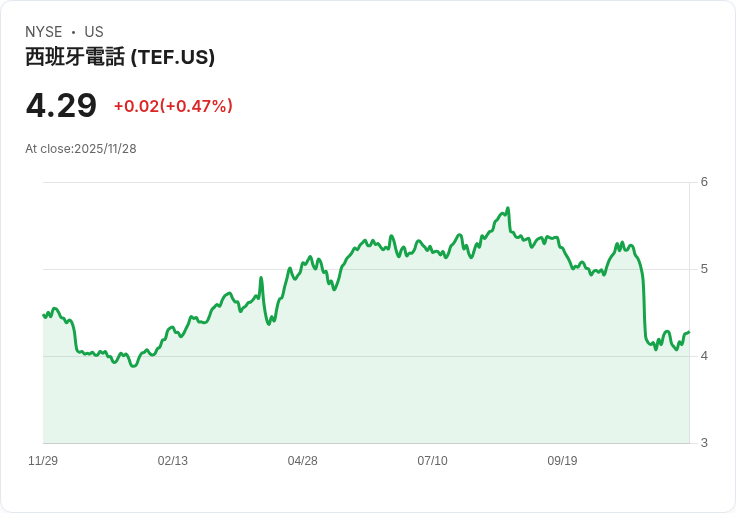
Task: Click the lowest trough of the price line
Action: 133,366
